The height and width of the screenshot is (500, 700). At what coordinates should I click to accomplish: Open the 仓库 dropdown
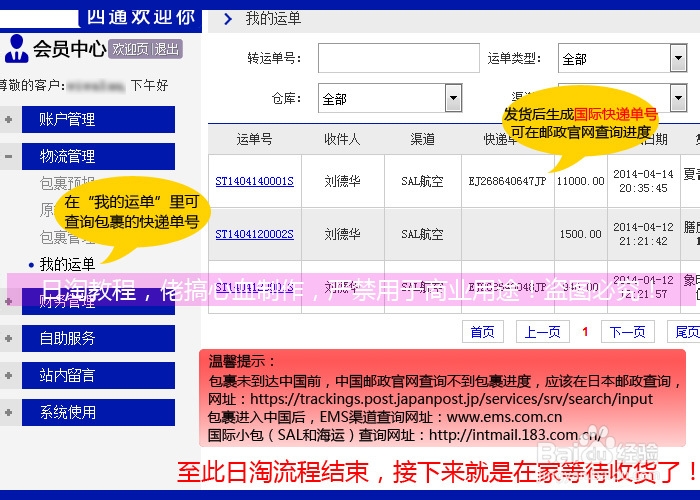390,98
